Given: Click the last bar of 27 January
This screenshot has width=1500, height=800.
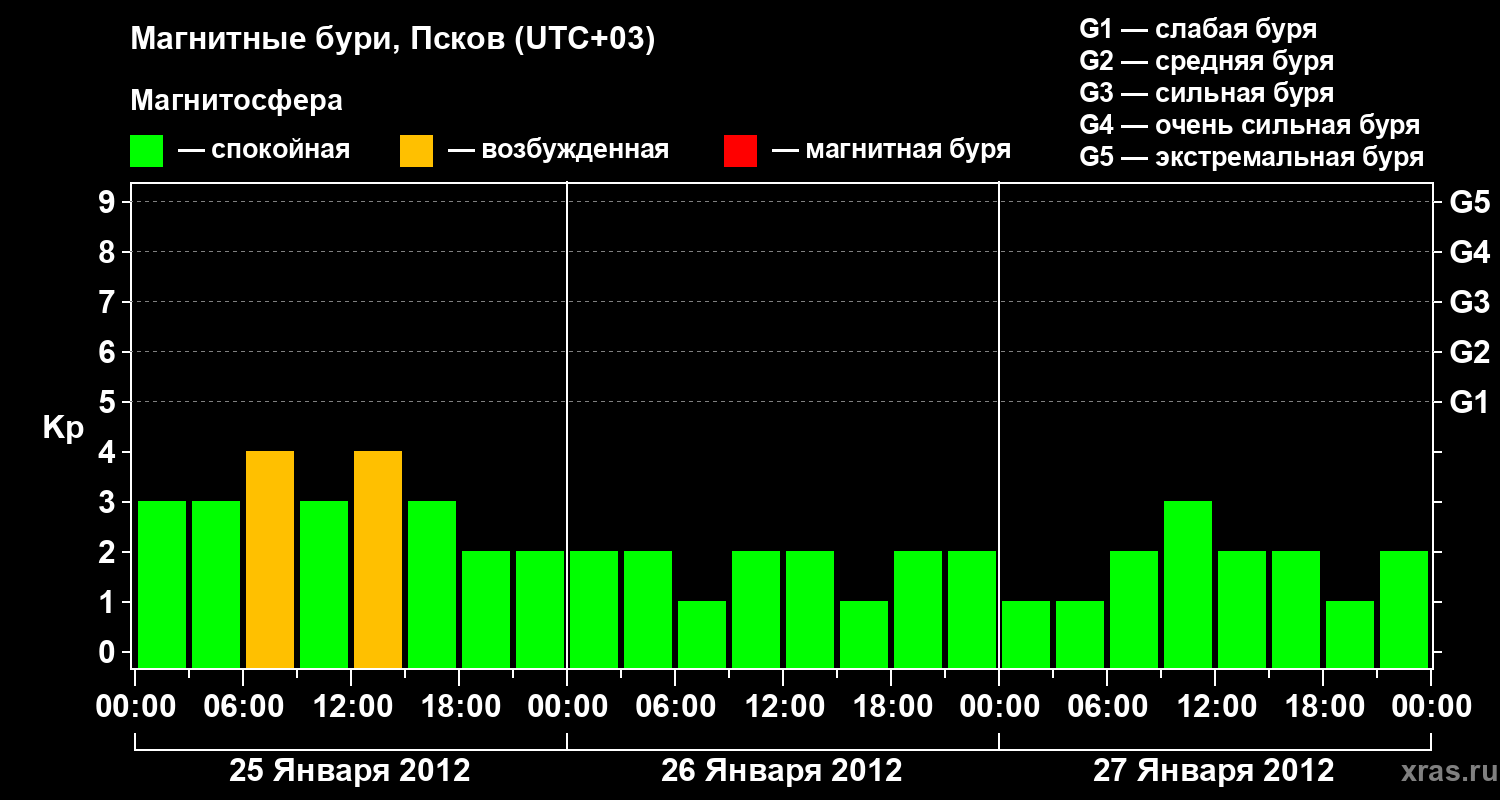Looking at the screenshot, I should click(1404, 609).
